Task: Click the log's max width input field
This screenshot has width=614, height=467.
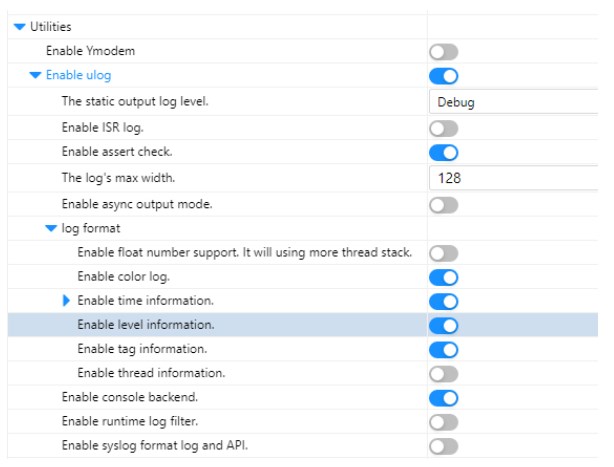Action: (x=515, y=178)
